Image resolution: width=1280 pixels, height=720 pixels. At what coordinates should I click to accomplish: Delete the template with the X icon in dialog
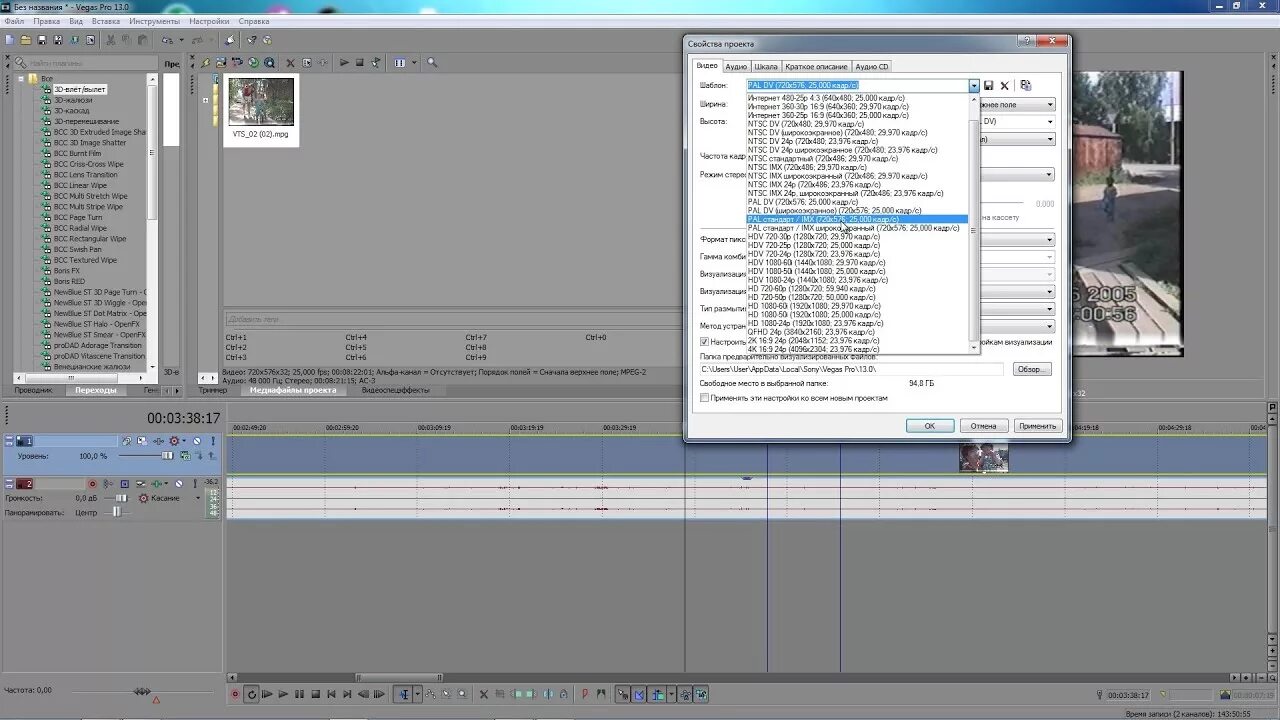1004,86
